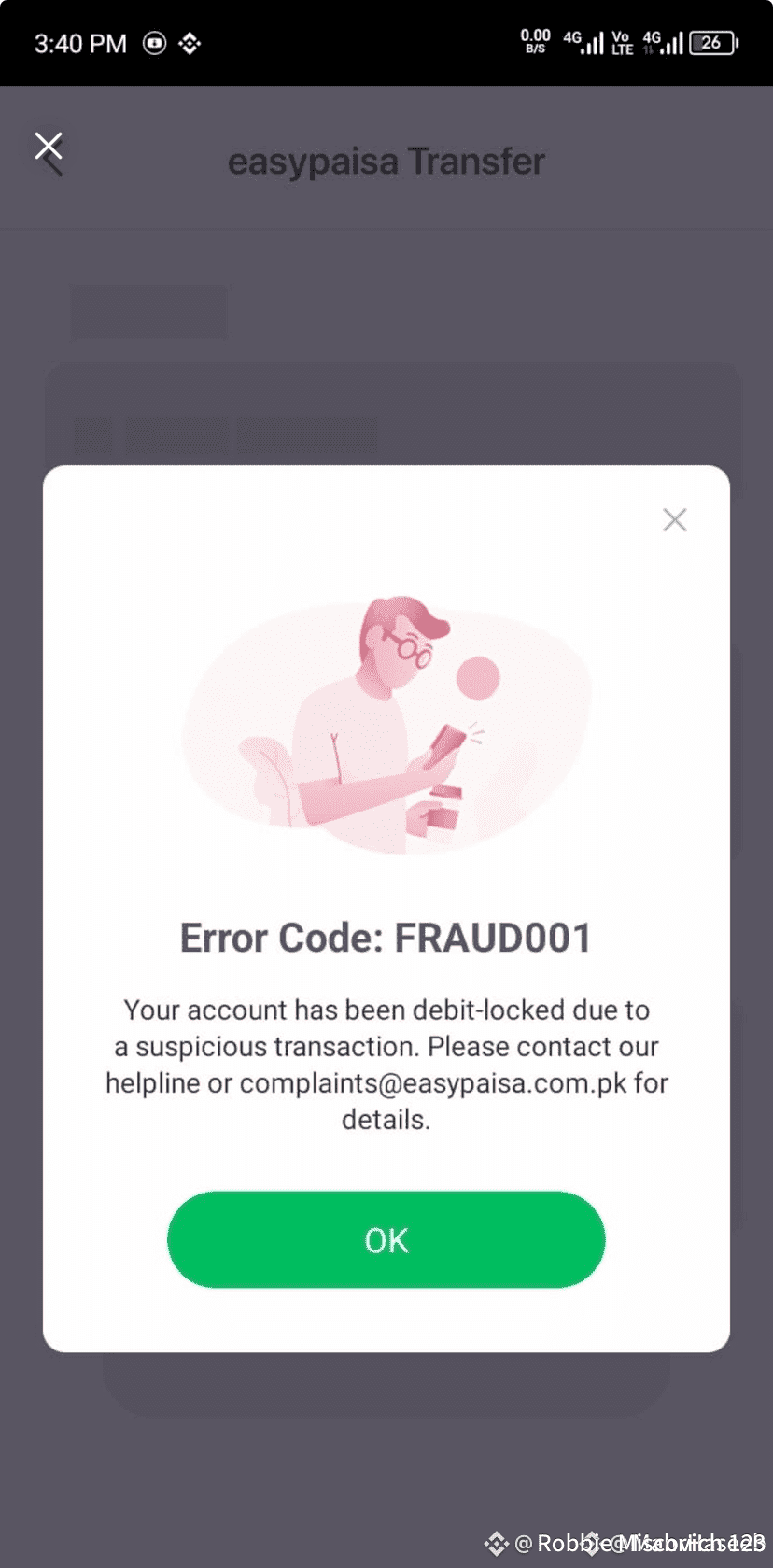The height and width of the screenshot is (1568, 773).
Task: Tap the easypaisa Transfer page title
Action: tap(386, 162)
